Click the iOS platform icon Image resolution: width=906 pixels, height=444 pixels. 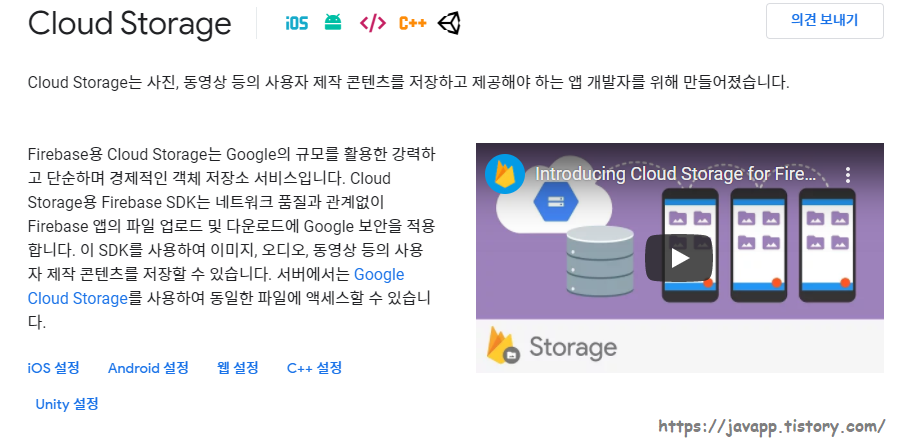[296, 23]
